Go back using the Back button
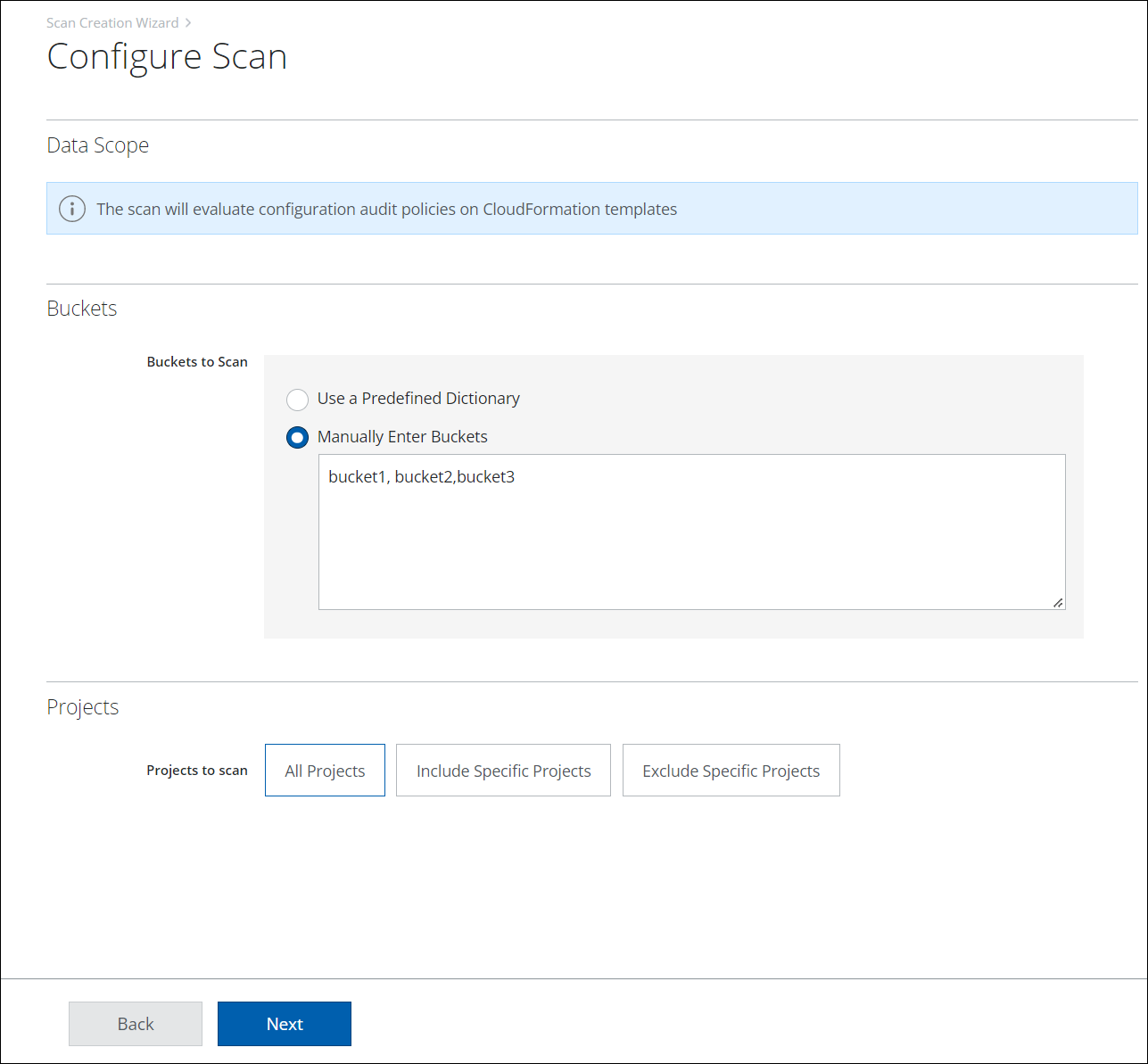1148x1064 pixels. tap(136, 1024)
